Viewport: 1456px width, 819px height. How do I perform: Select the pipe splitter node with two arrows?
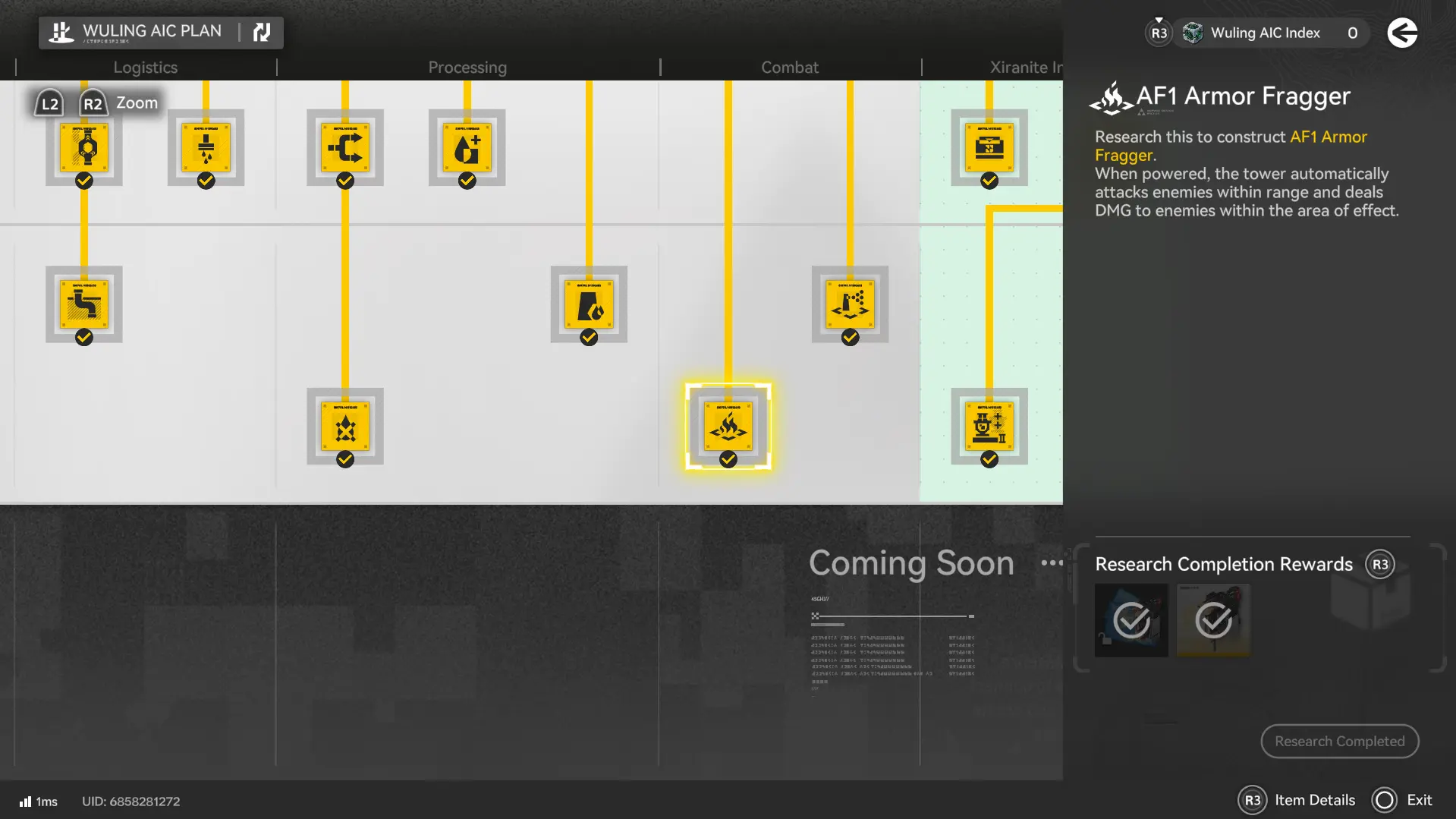344,147
